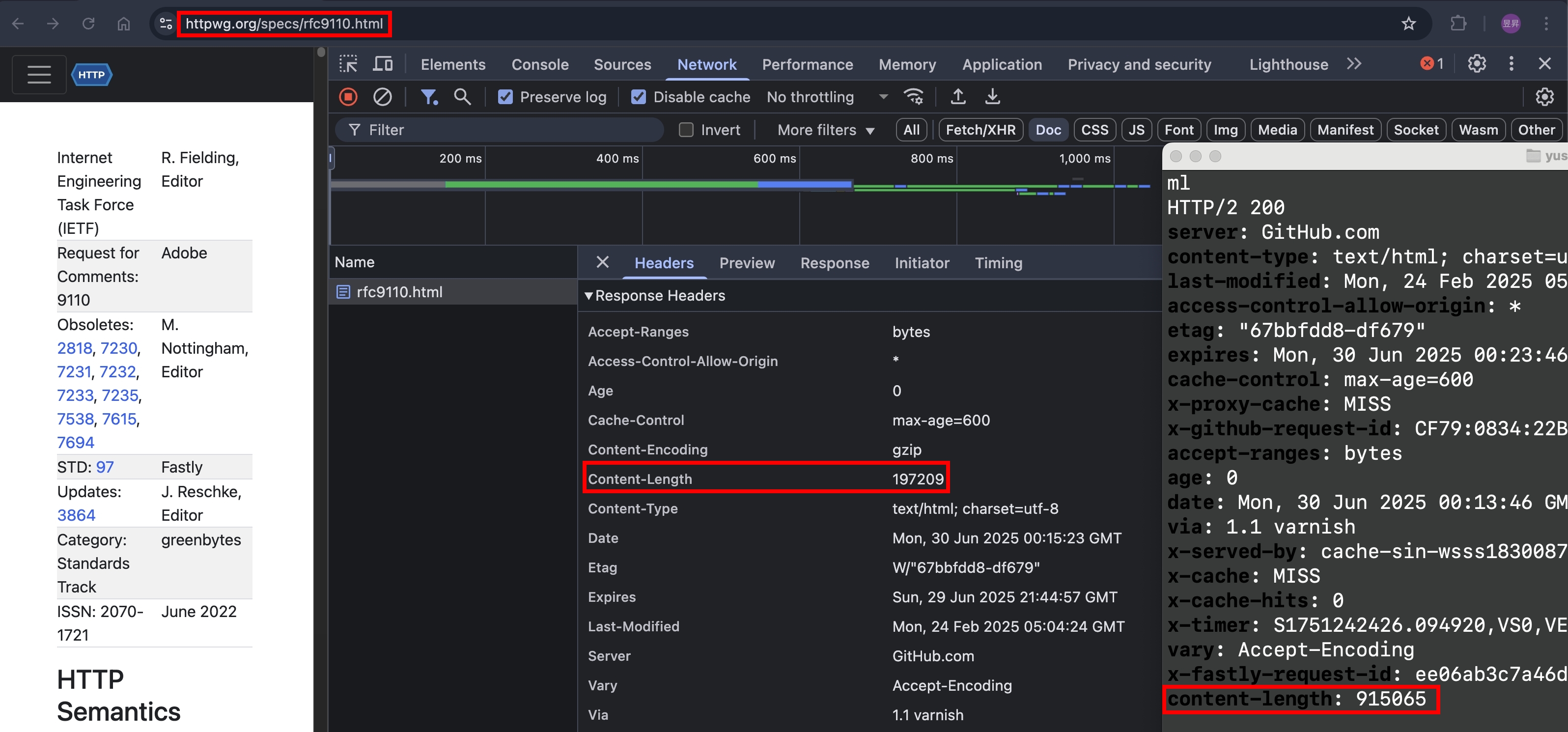This screenshot has width=1568, height=732.
Task: Open the More filters dropdown
Action: 825,130
